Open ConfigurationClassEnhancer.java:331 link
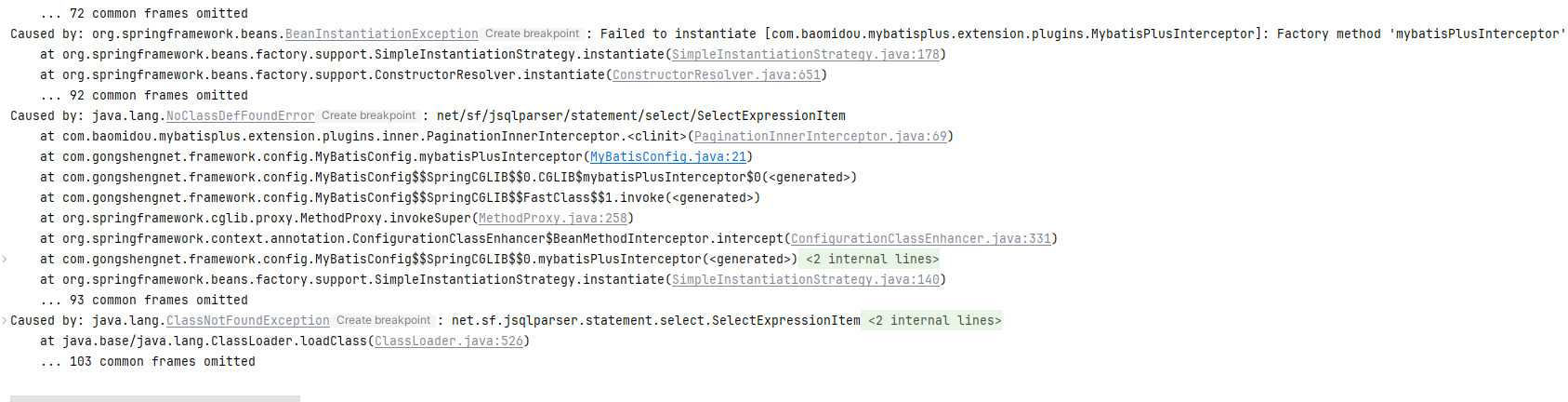Image resolution: width=1568 pixels, height=402 pixels. pyautogui.click(x=920, y=239)
